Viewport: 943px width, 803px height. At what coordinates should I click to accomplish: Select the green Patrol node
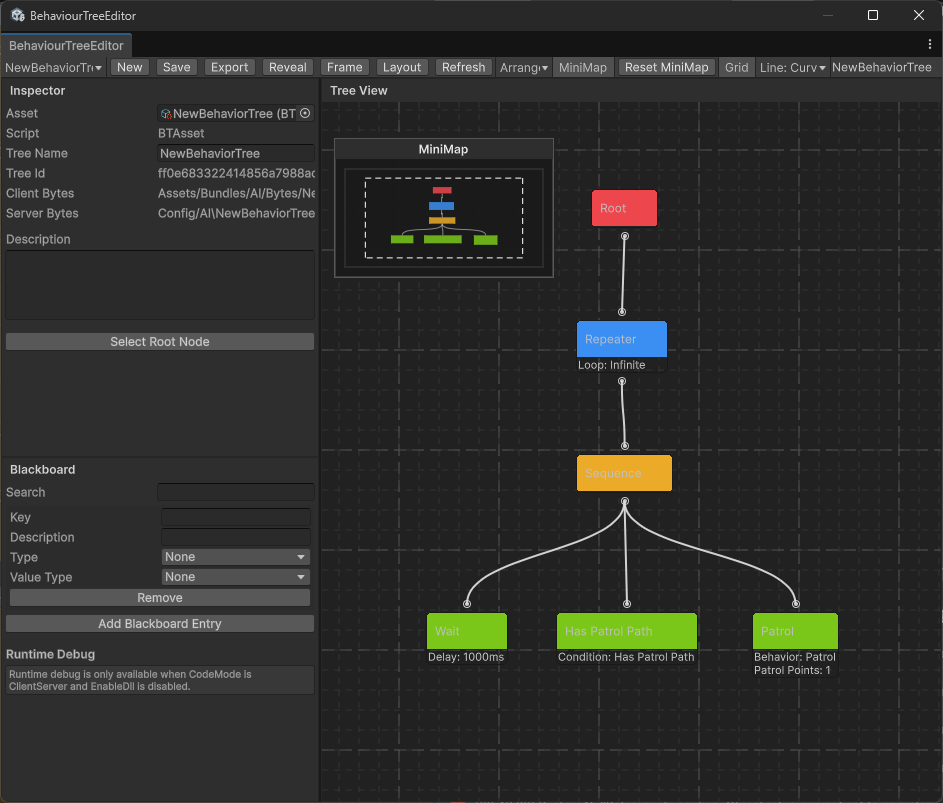click(795, 631)
